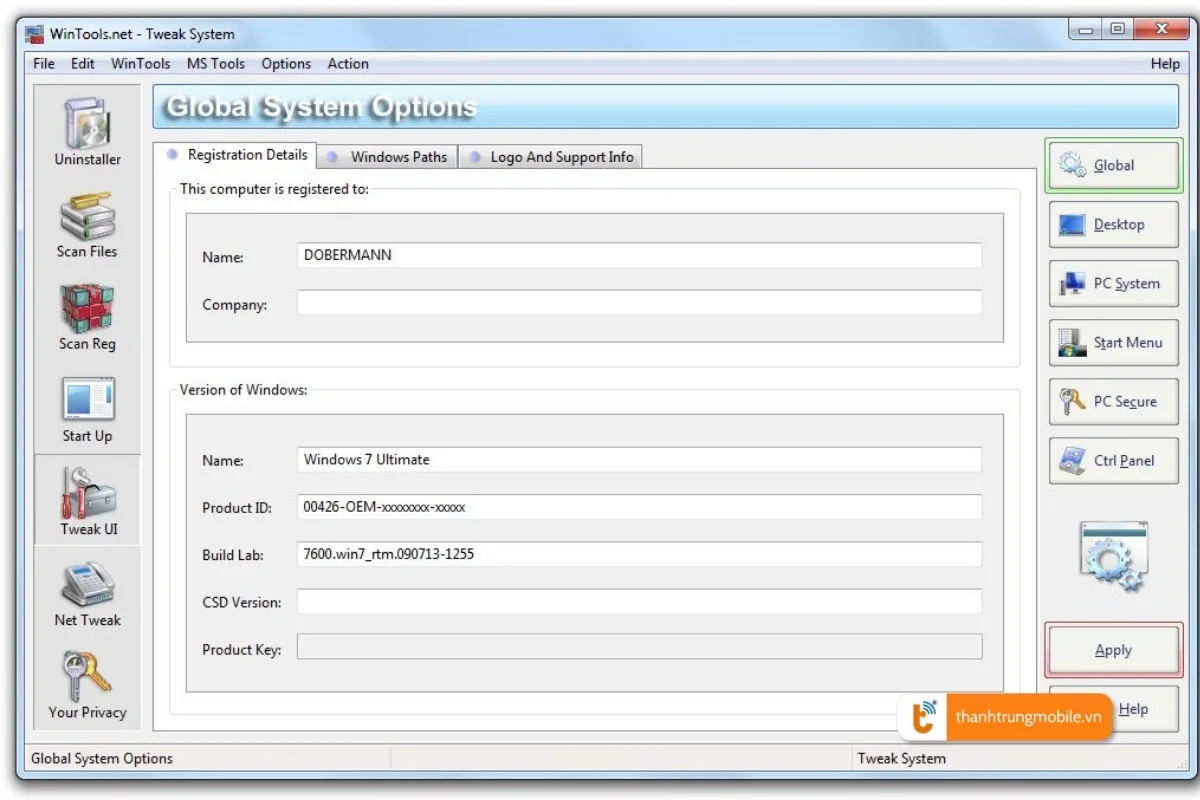Click the Product ID label

click(237, 508)
